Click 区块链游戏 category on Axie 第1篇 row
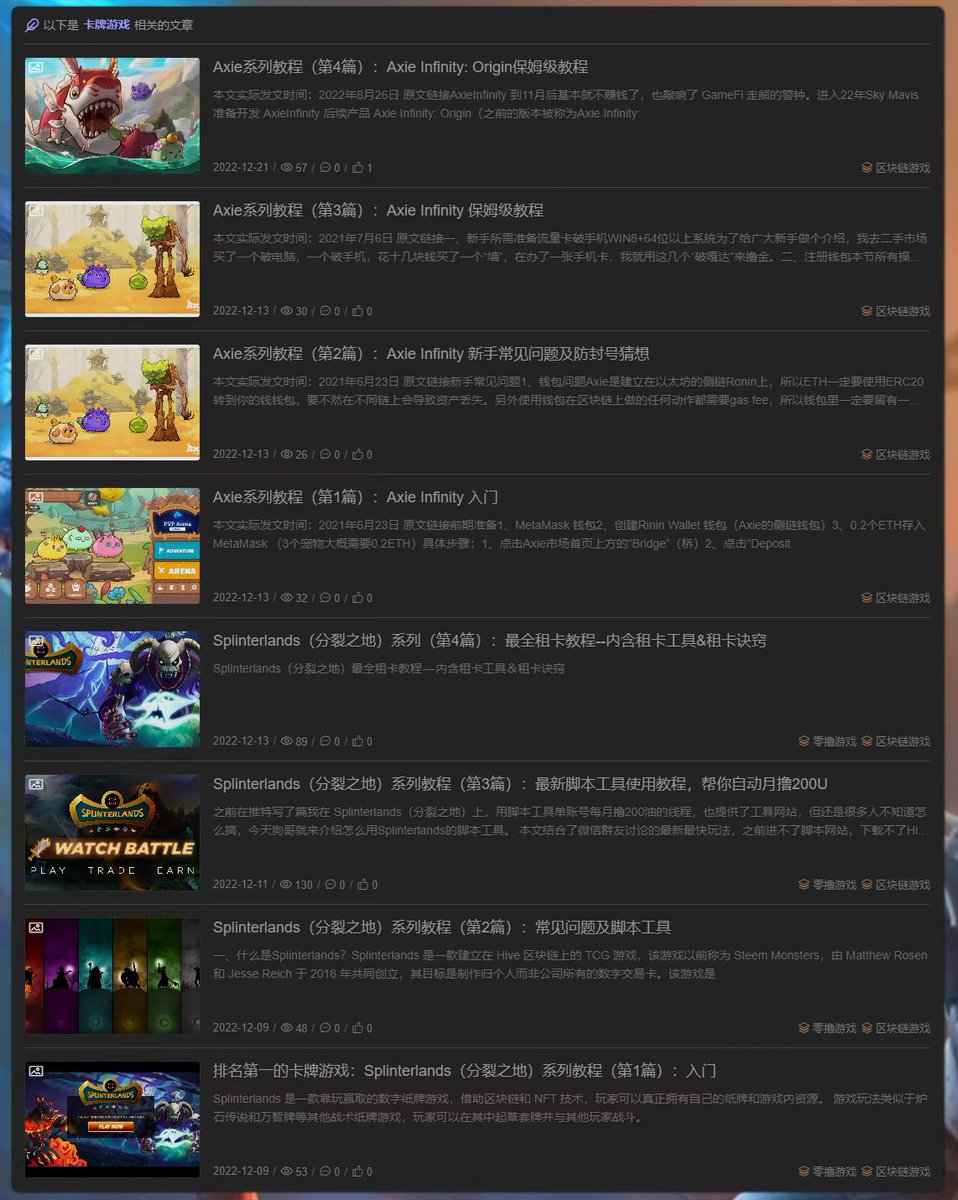958x1200 pixels. click(x=896, y=598)
